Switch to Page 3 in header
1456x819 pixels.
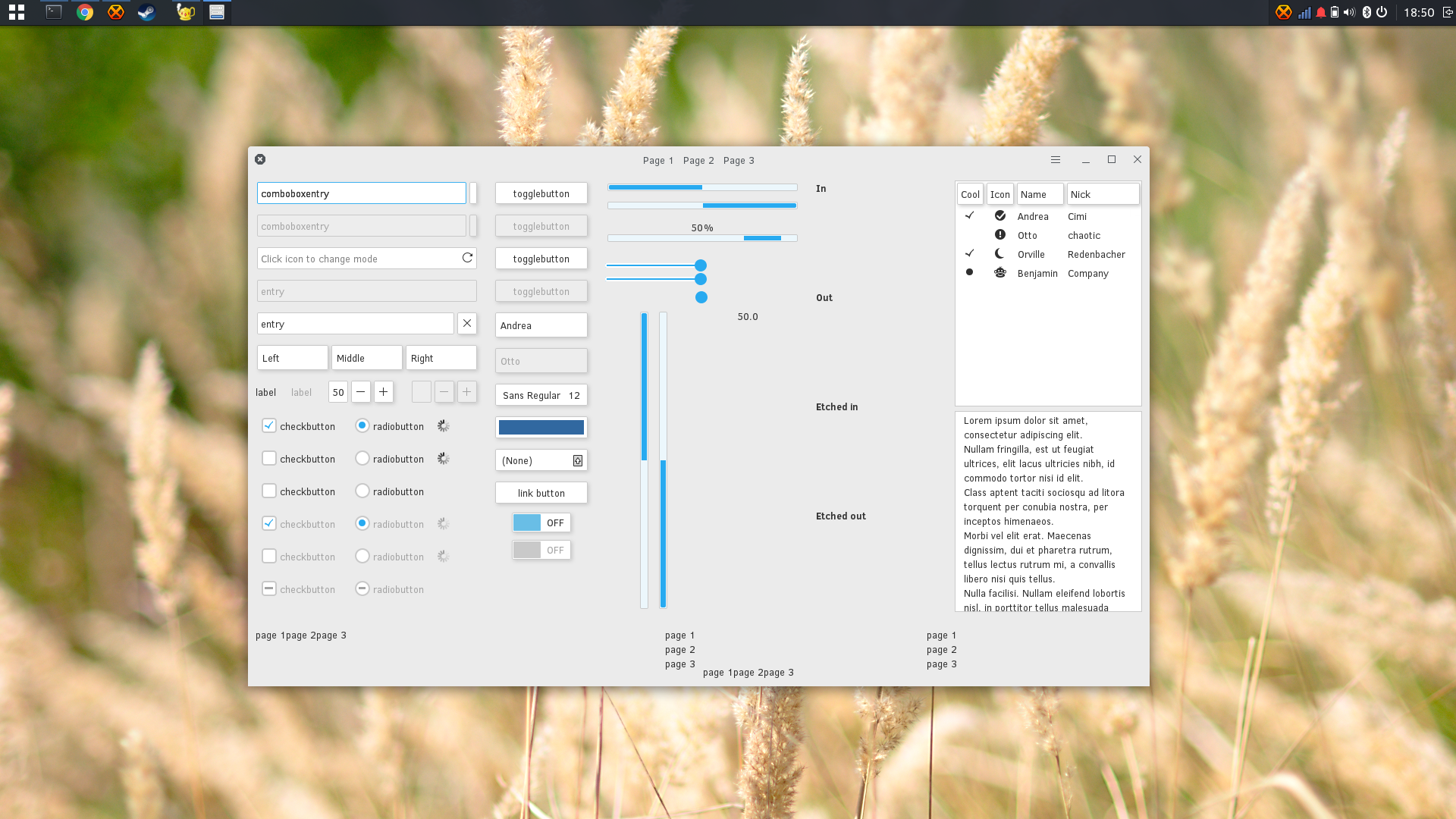tap(739, 160)
